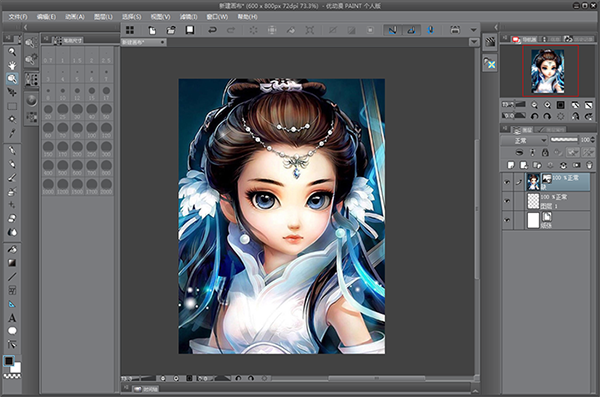Select the Eraser tool
Image resolution: width=600 pixels, height=397 pixels.
pos(12,218)
